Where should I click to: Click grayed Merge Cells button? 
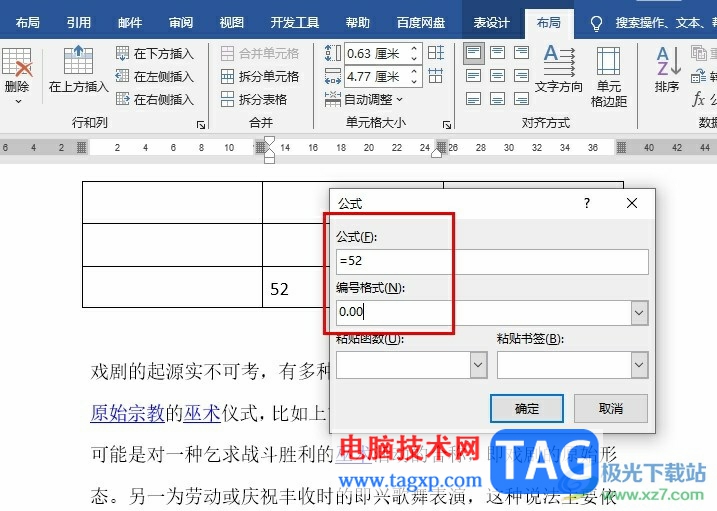tap(260, 54)
